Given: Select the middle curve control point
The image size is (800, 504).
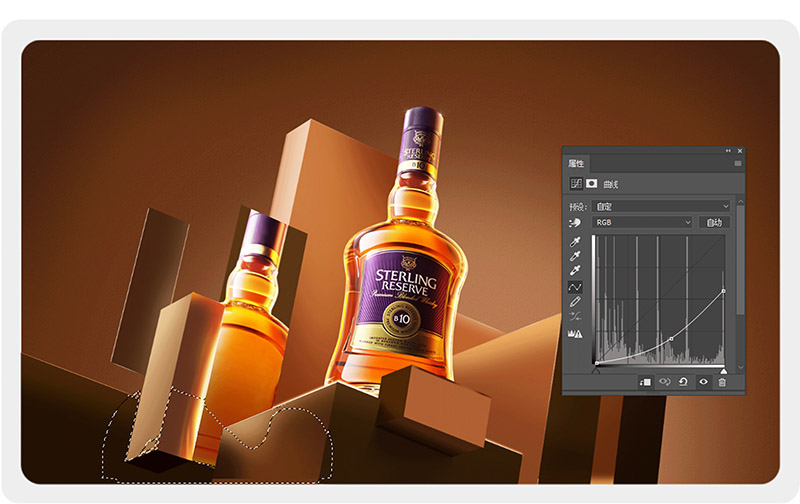Looking at the screenshot, I should tap(671, 339).
